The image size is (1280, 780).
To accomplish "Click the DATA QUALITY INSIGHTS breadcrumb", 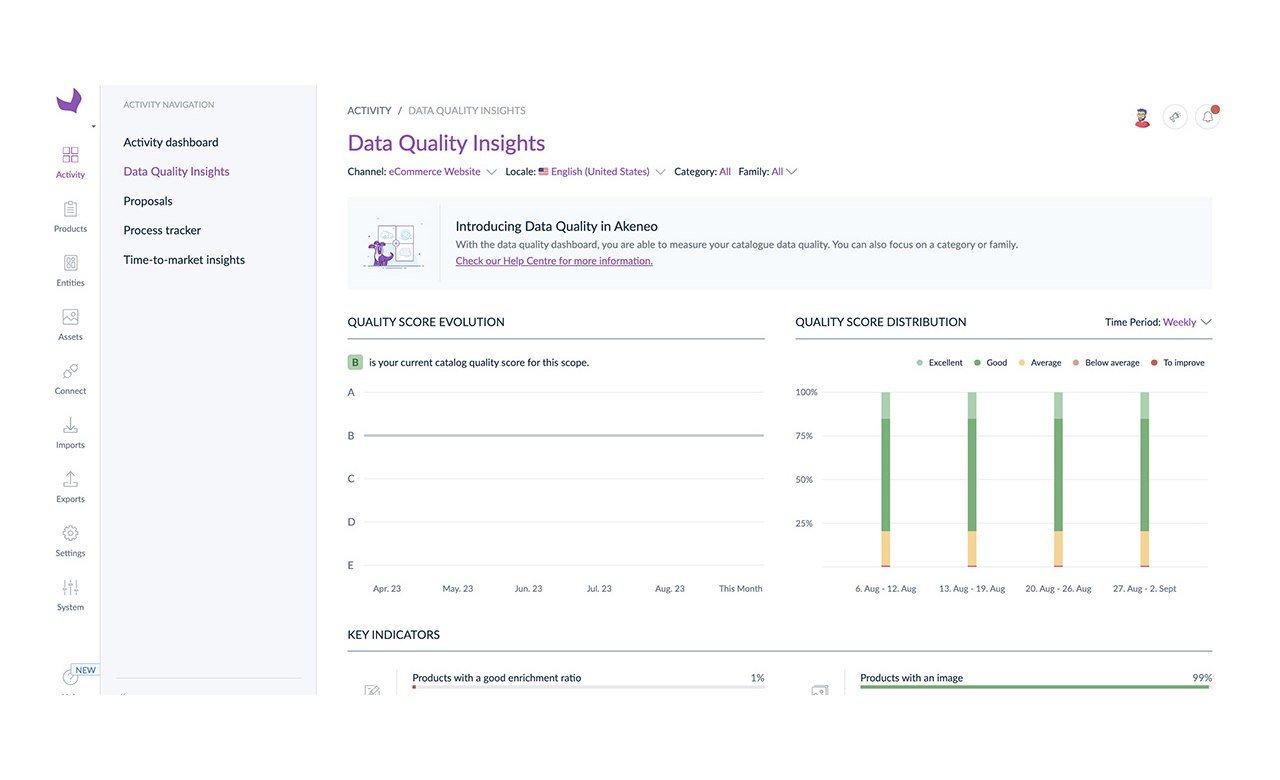I will point(467,111).
